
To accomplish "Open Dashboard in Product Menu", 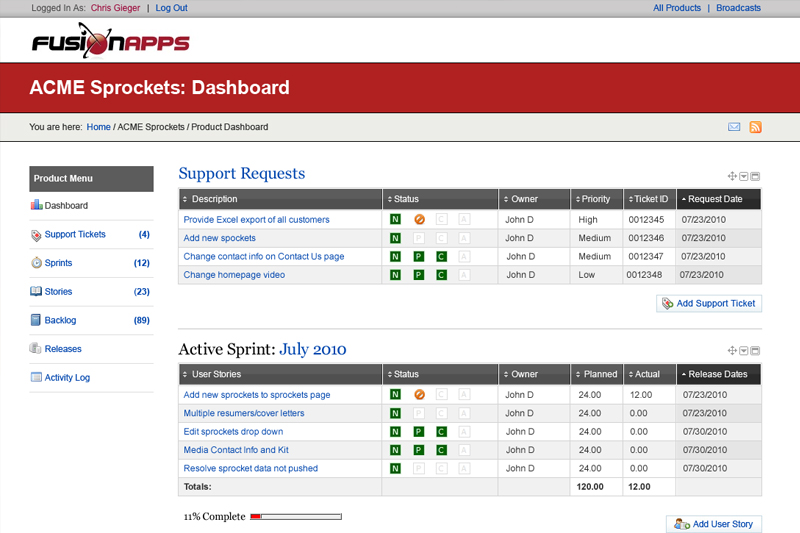I will (66, 206).
